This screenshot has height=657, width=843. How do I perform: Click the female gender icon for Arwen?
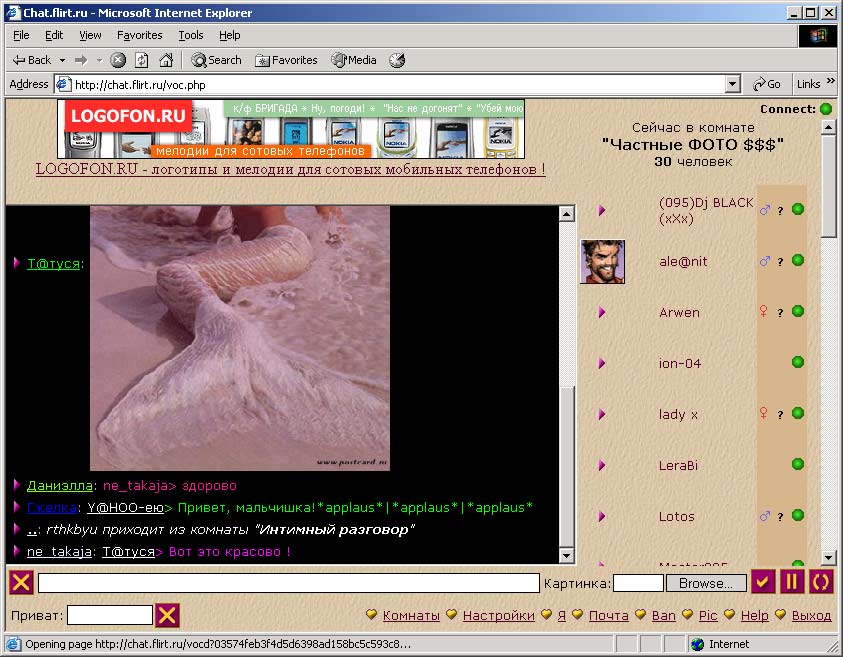pyautogui.click(x=763, y=311)
